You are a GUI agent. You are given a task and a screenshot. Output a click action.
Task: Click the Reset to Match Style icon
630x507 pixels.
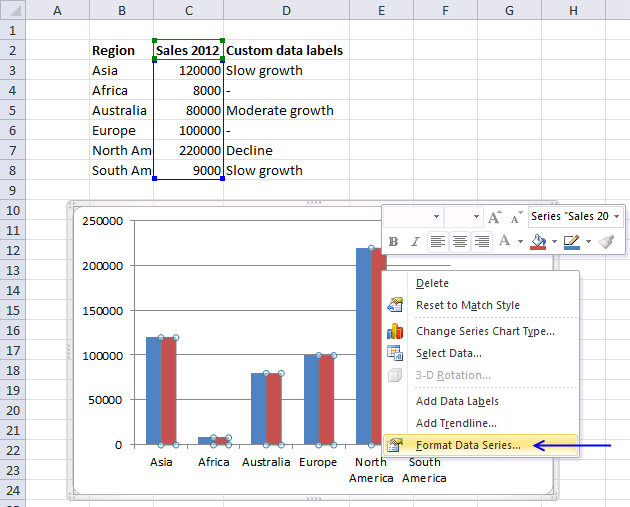[395, 305]
